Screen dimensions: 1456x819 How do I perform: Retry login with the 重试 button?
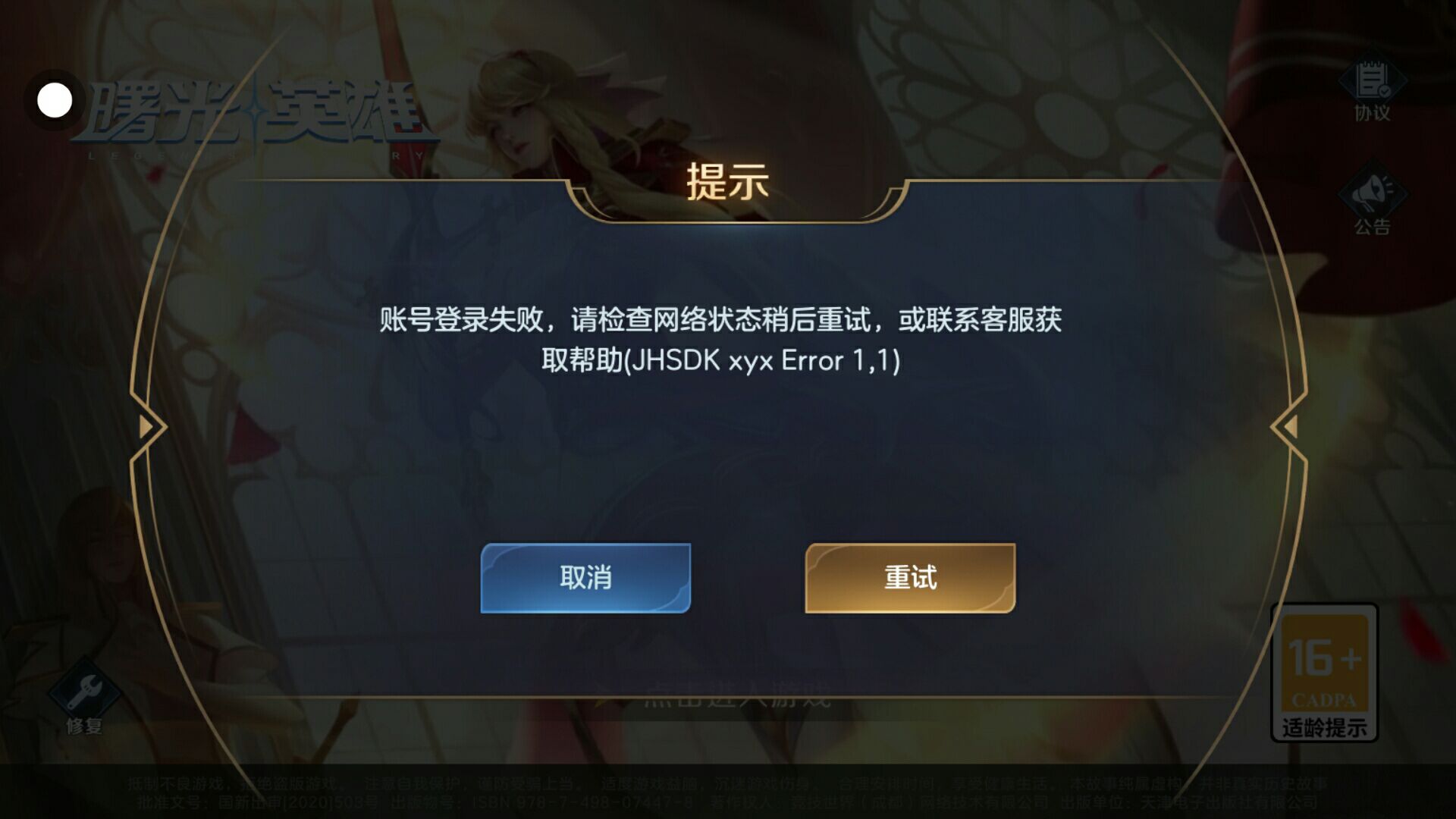pyautogui.click(x=910, y=578)
